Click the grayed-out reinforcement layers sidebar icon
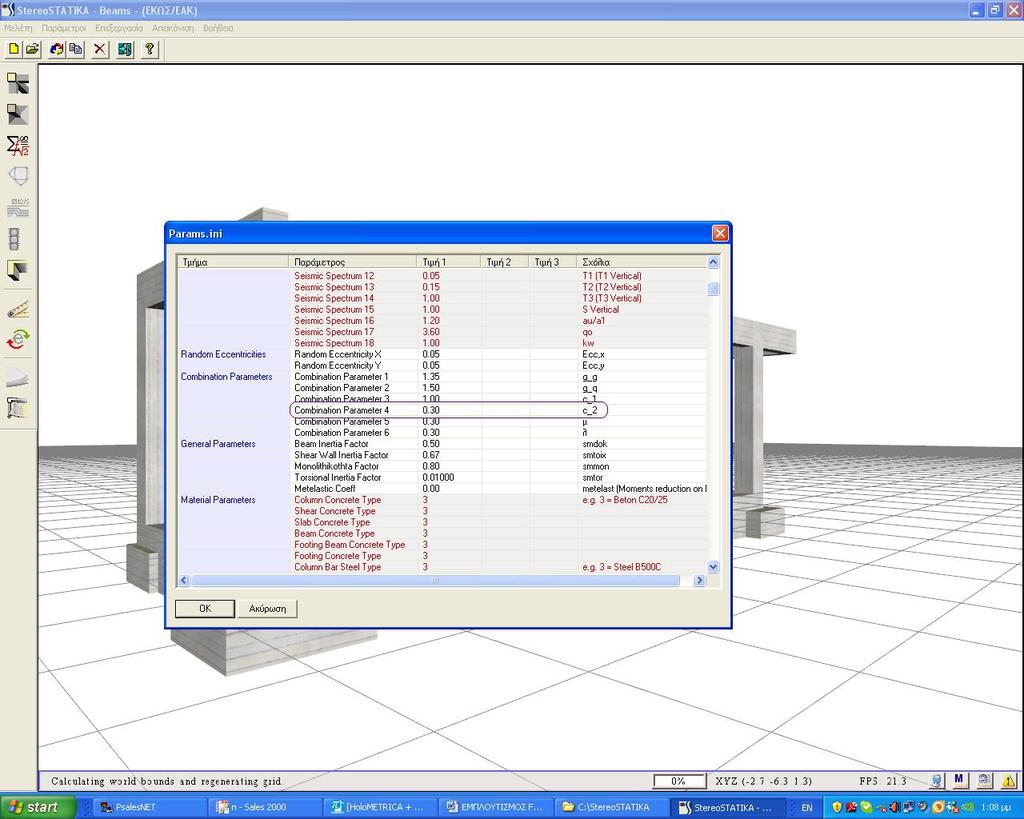 (x=18, y=208)
